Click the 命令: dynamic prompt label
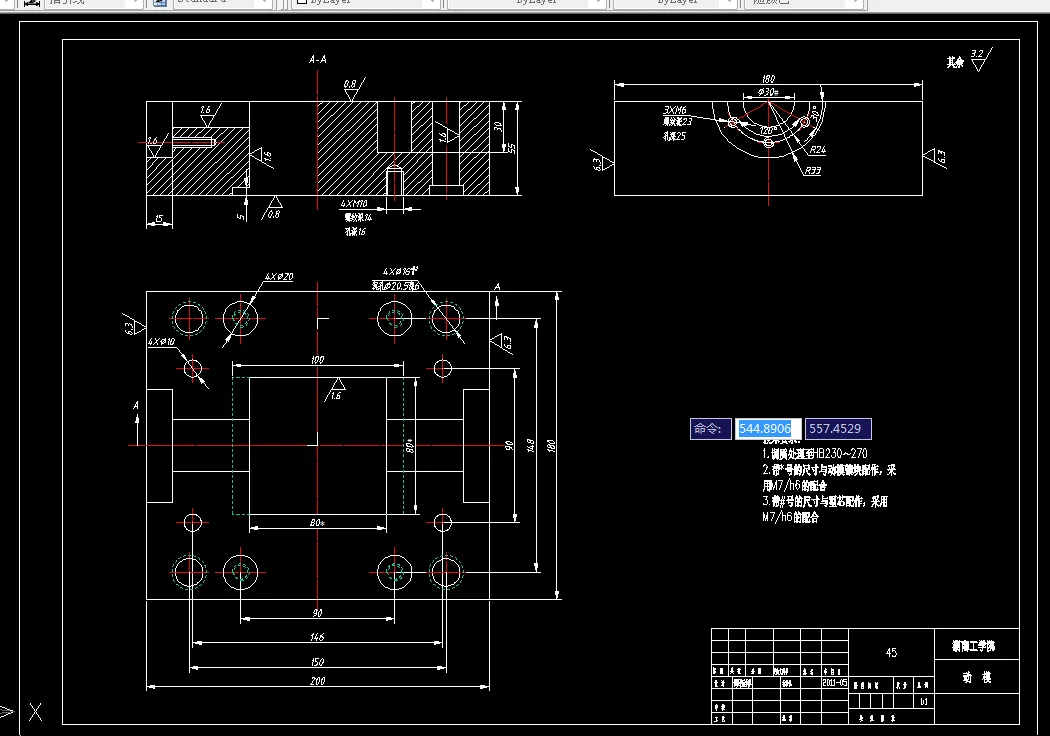Image resolution: width=1050 pixels, height=736 pixels. (710, 429)
